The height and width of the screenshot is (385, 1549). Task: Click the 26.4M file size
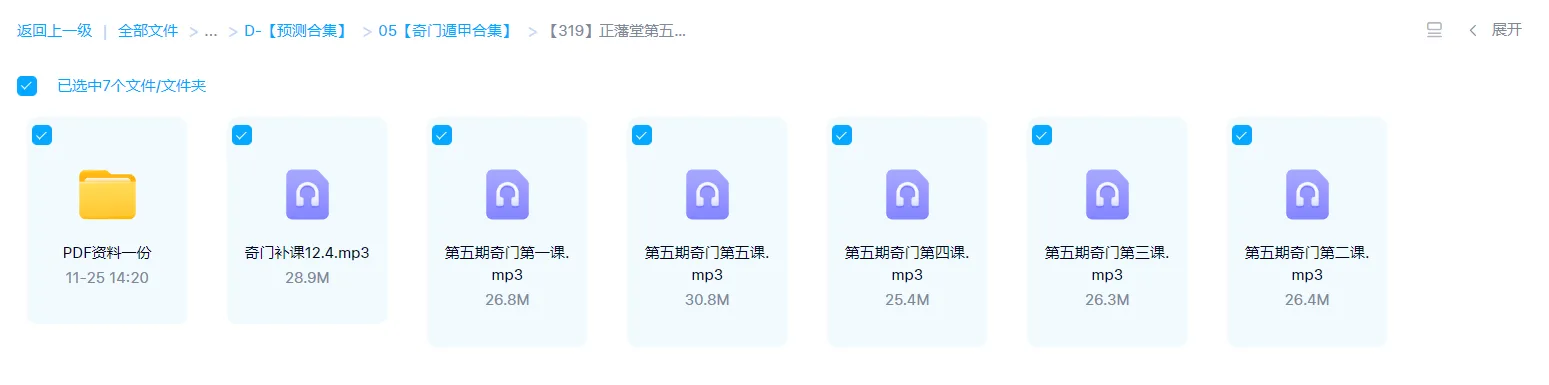[x=1307, y=300]
